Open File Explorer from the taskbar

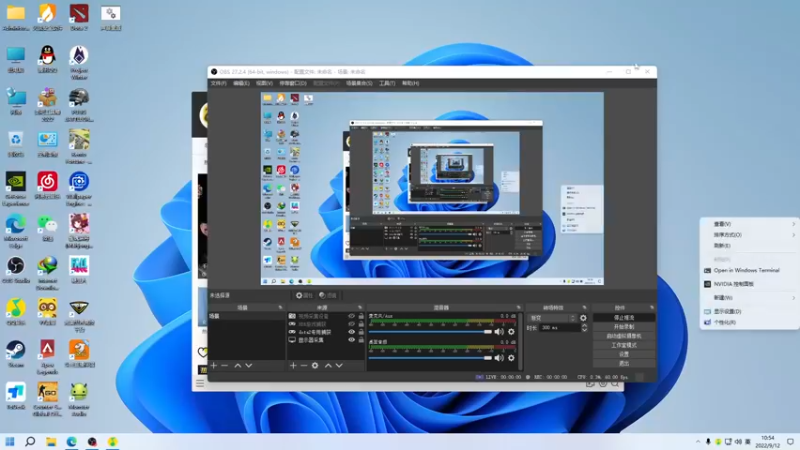click(51, 441)
